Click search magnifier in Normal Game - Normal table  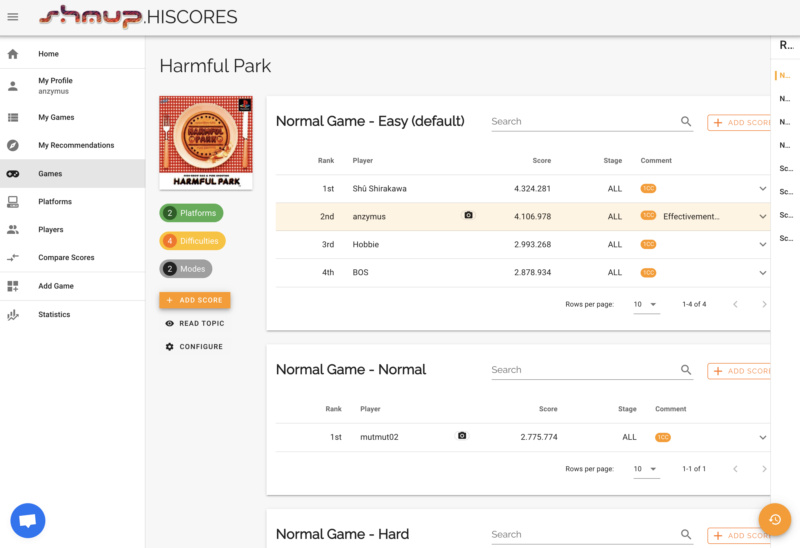[686, 370]
